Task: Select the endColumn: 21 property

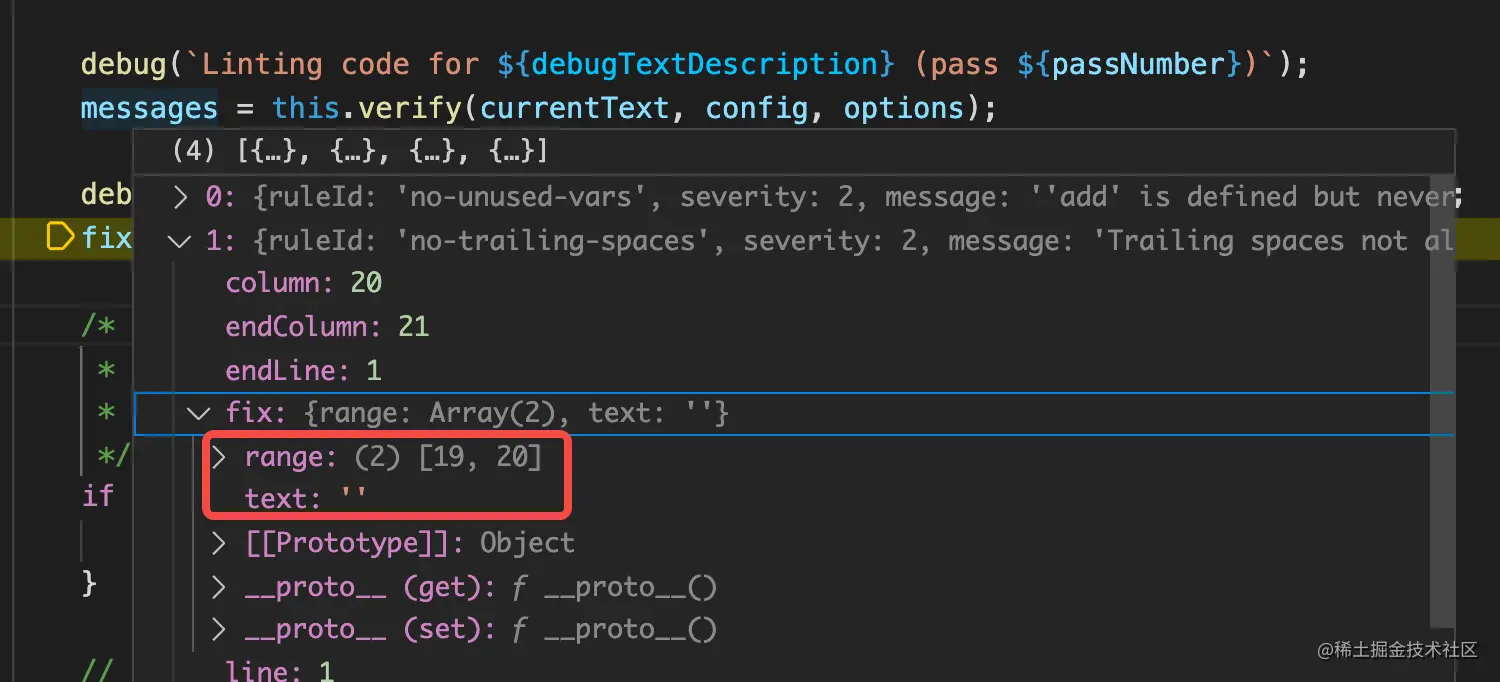Action: coord(327,327)
